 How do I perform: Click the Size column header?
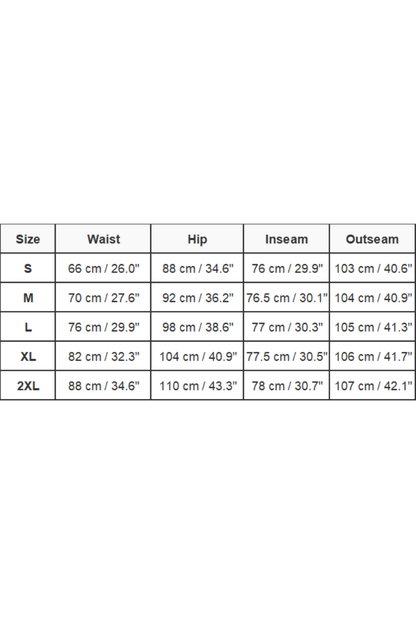tap(28, 239)
